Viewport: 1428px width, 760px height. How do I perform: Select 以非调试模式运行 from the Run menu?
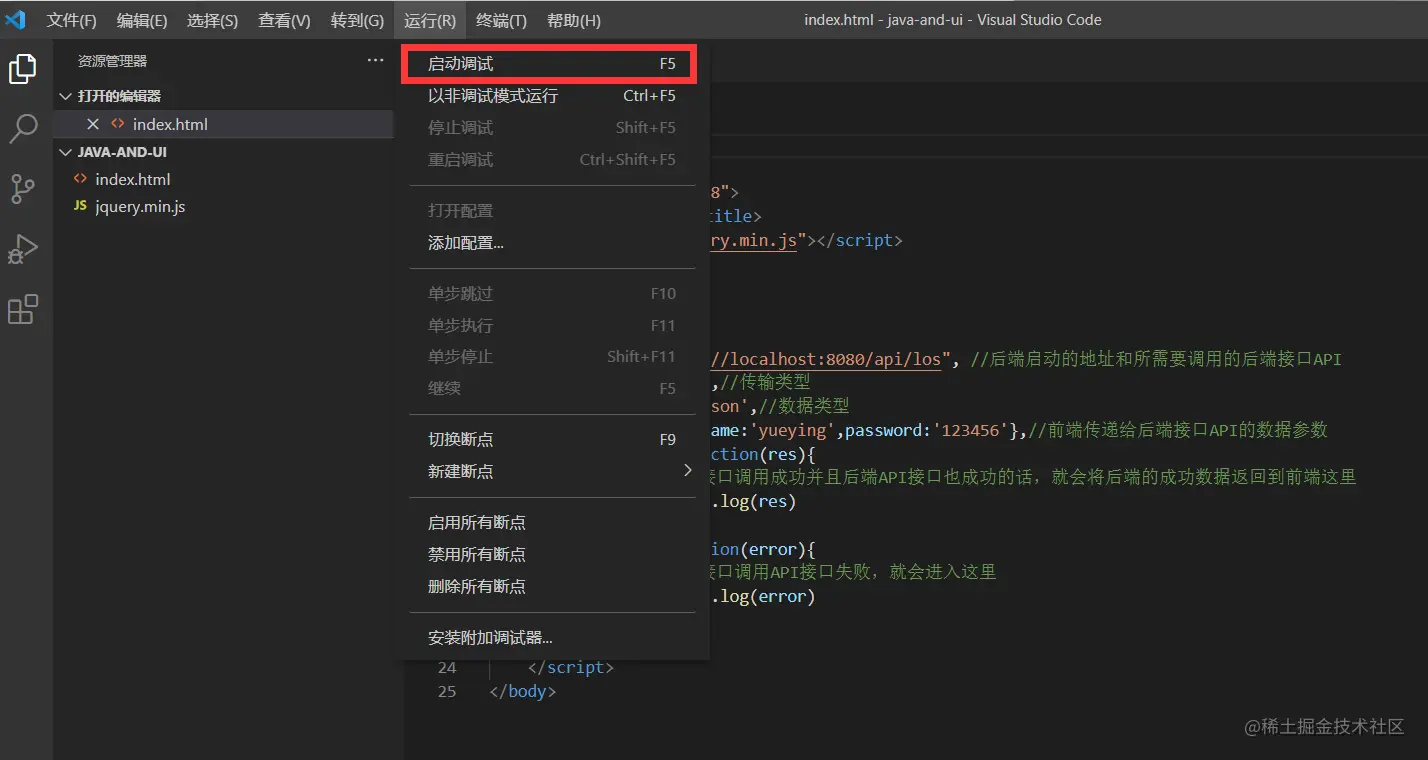point(552,96)
